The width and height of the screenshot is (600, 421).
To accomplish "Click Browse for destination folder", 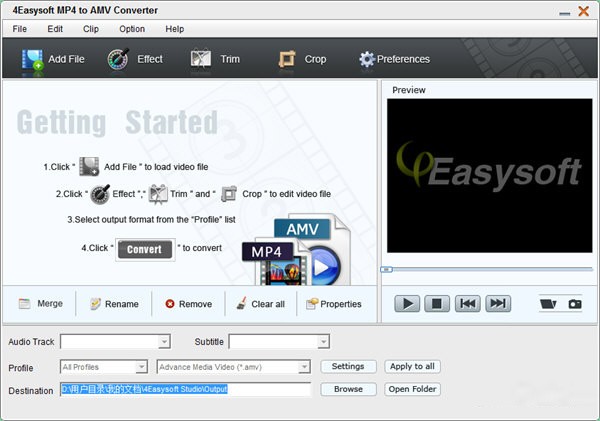I will (348, 389).
